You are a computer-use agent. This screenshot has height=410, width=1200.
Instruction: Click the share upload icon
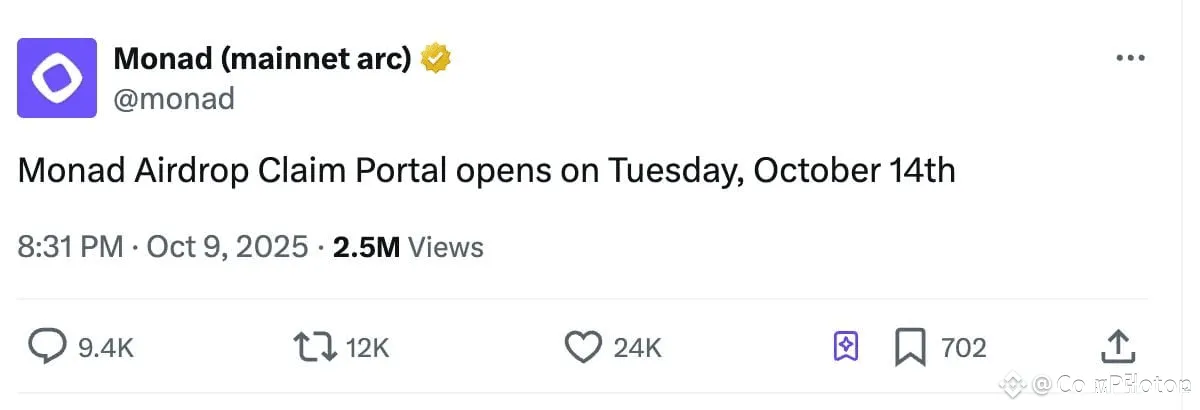coord(1117,347)
